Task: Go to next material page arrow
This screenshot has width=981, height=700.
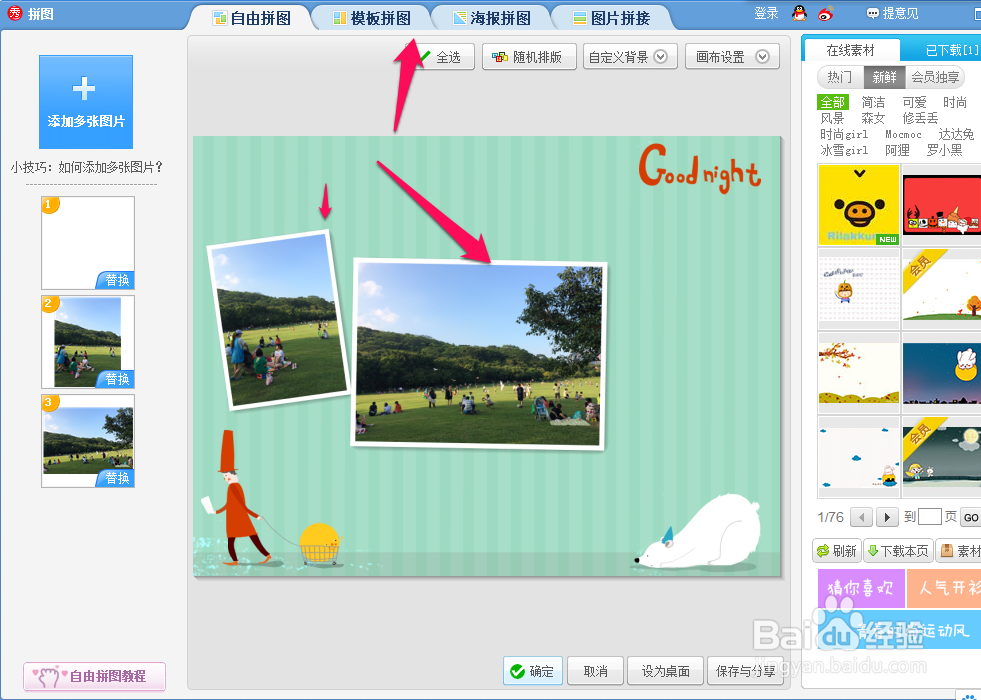Action: [x=887, y=517]
